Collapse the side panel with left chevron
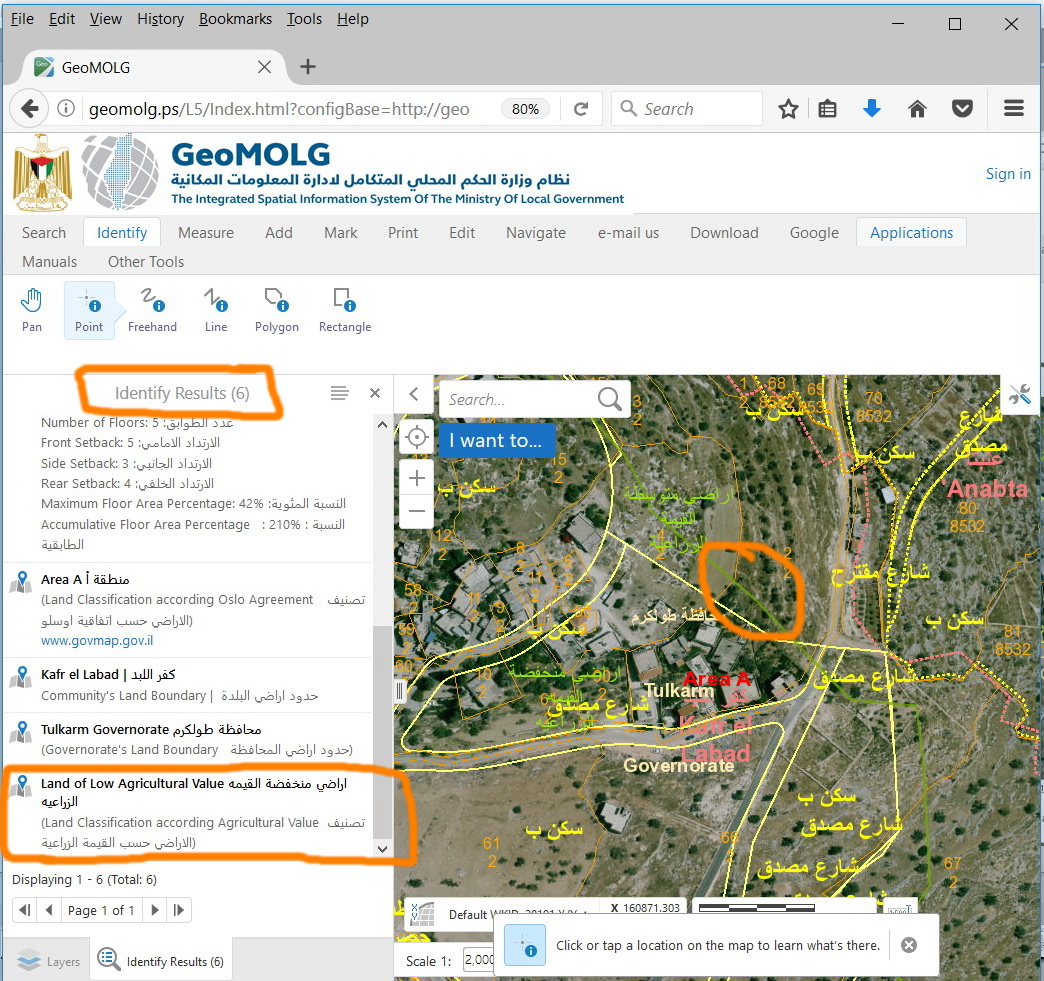 tap(413, 394)
